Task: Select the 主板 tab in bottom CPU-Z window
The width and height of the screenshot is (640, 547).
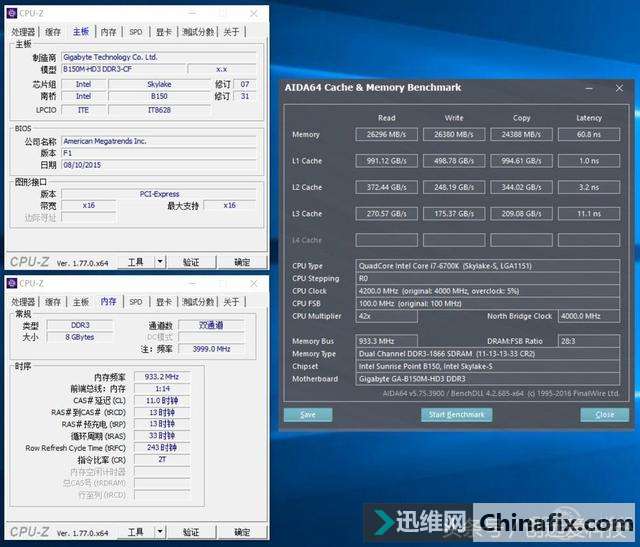Action: [81, 302]
